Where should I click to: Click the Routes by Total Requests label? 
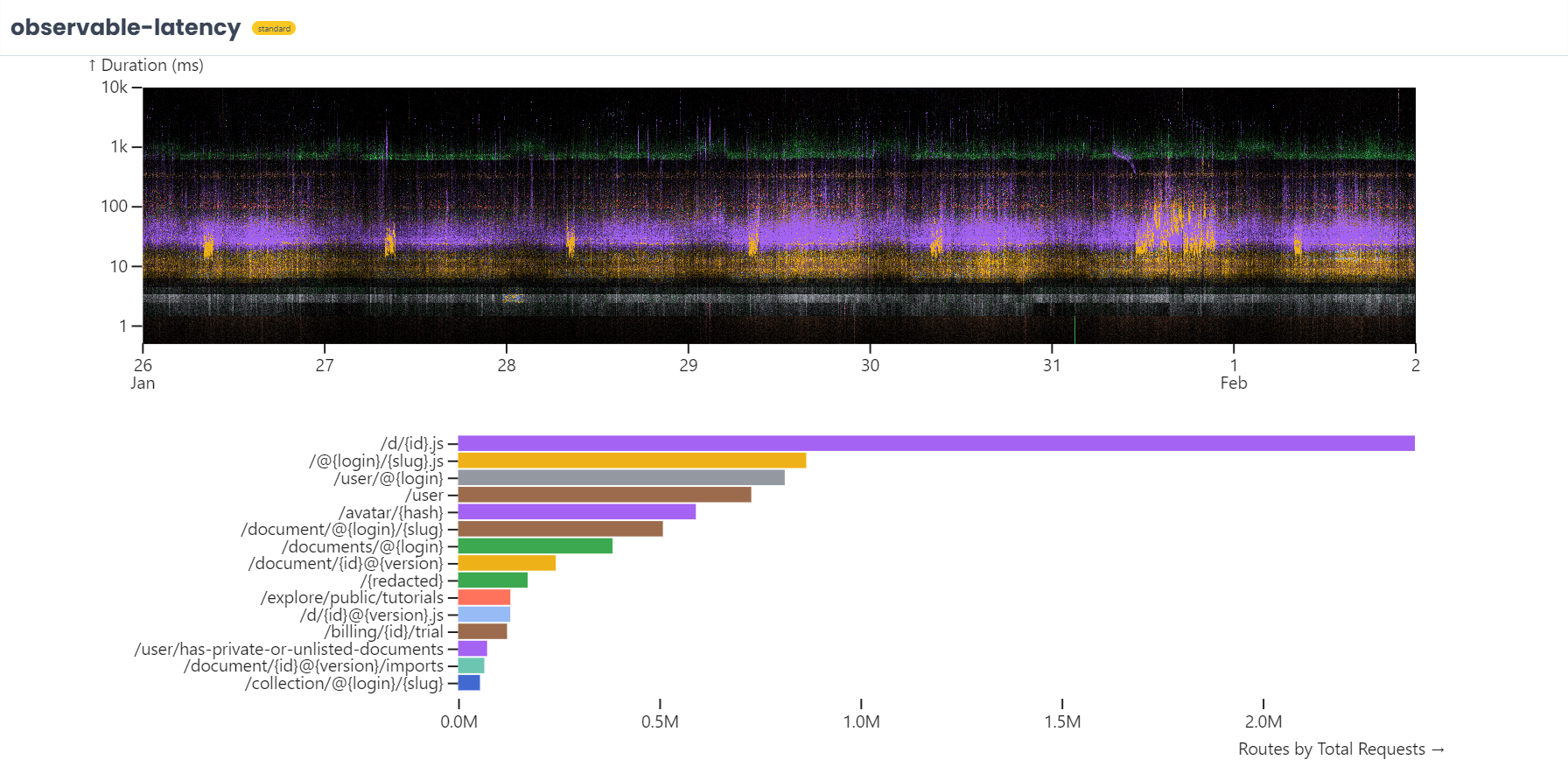coord(1341,749)
